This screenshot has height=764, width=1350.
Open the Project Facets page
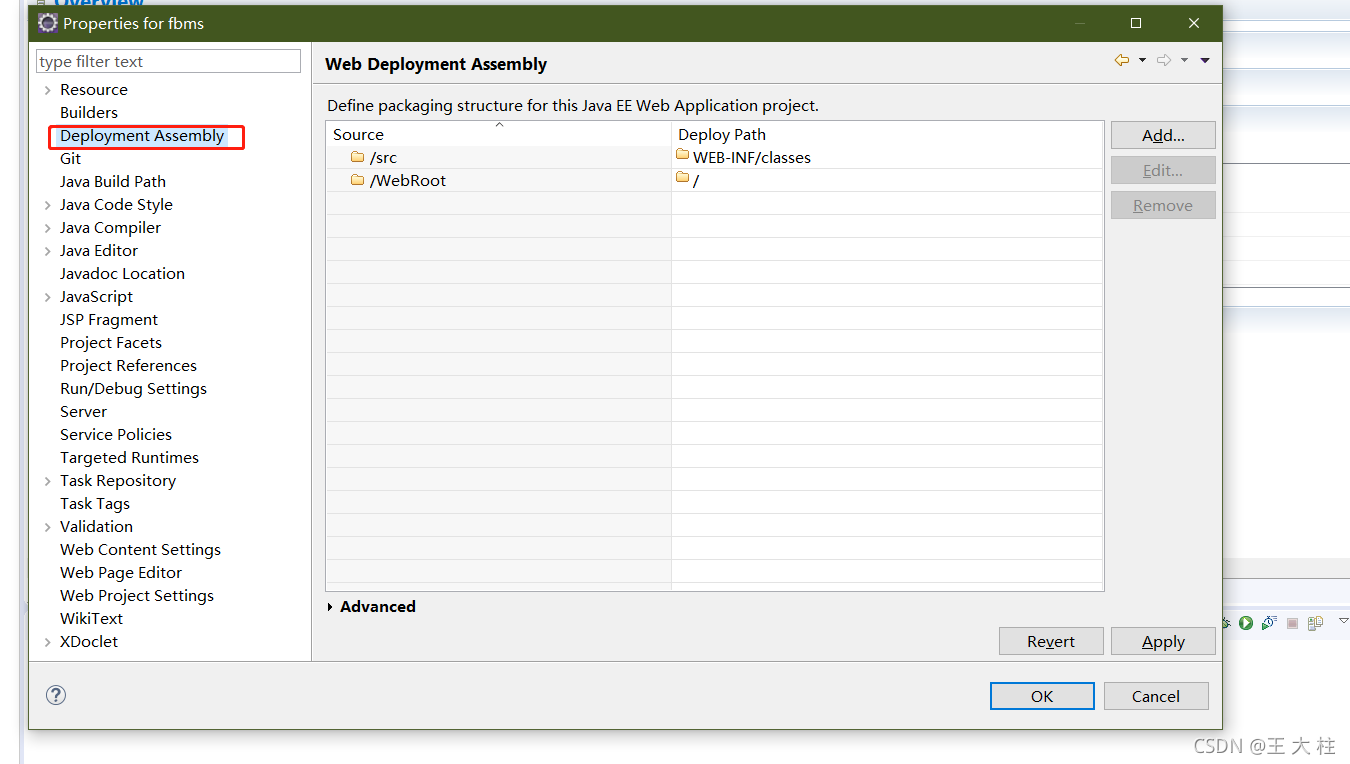[111, 342]
